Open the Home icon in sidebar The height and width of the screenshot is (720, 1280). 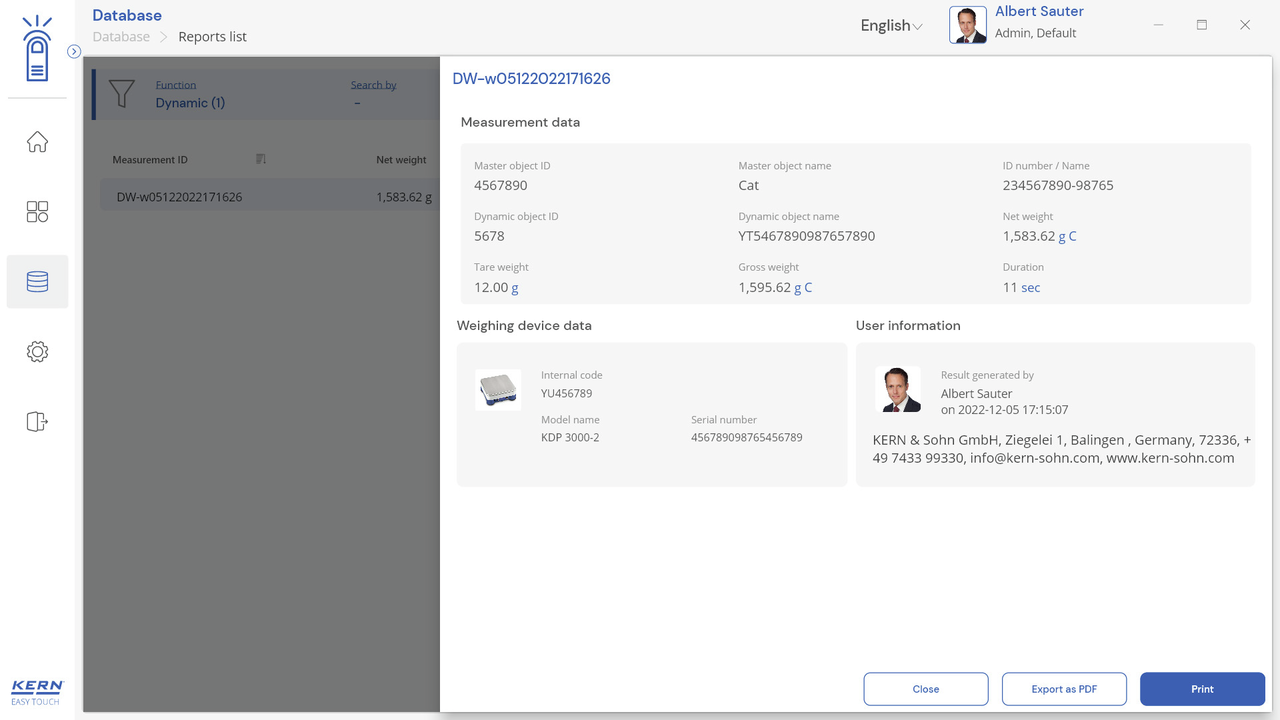pos(37,142)
